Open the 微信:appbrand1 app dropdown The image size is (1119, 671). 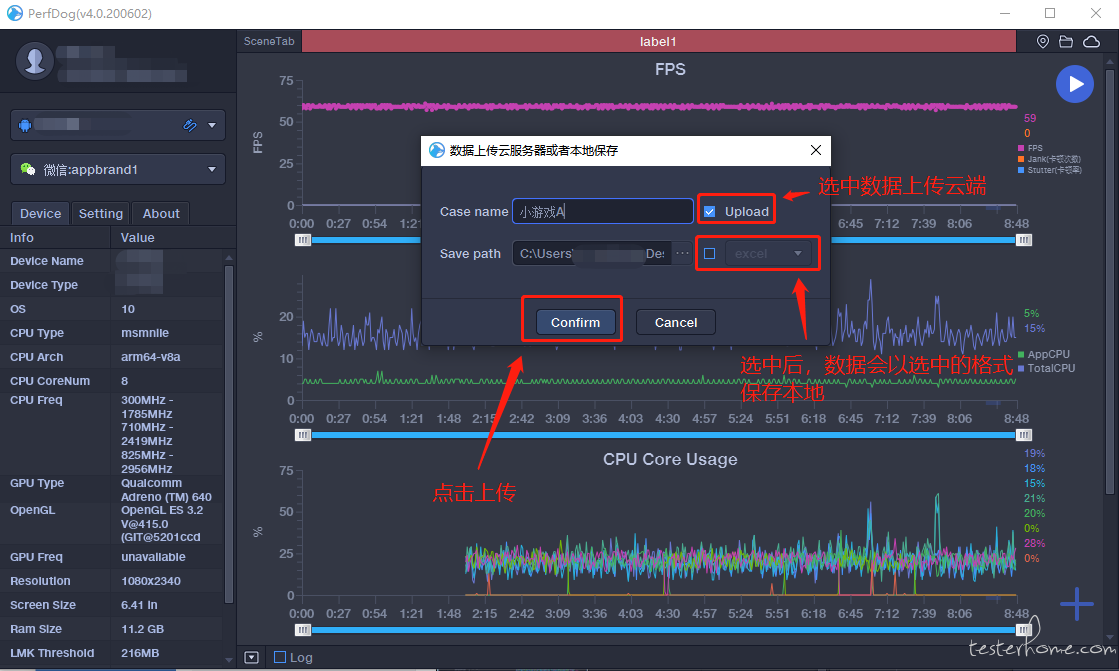(118, 169)
